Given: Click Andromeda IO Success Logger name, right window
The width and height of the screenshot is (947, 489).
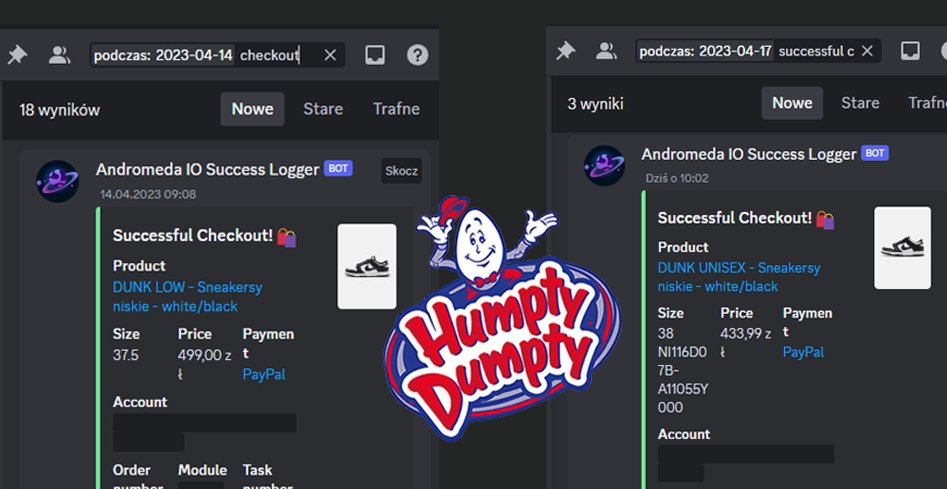Looking at the screenshot, I should coord(749,155).
